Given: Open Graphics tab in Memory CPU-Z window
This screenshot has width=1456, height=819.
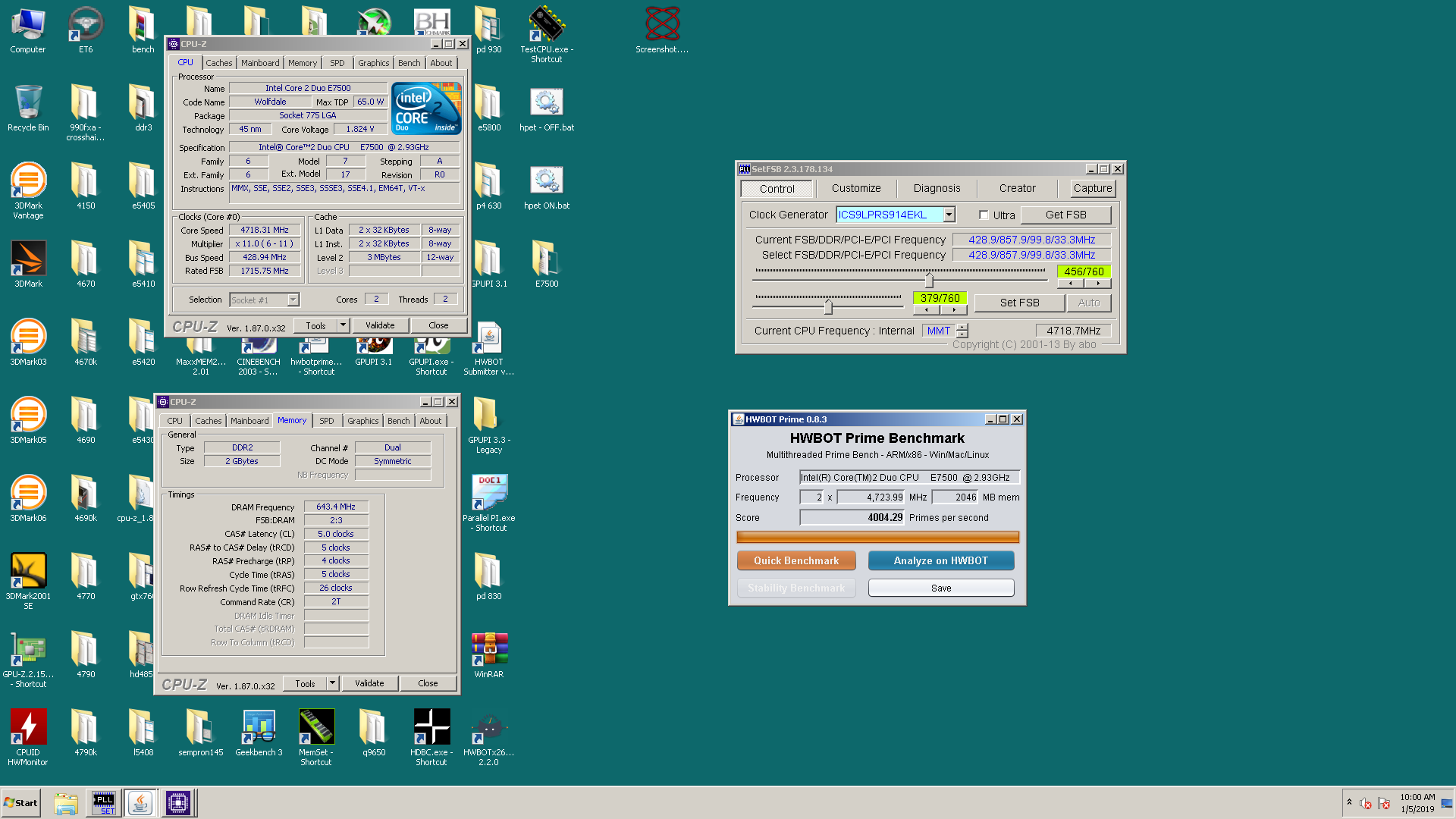Looking at the screenshot, I should pyautogui.click(x=363, y=421).
